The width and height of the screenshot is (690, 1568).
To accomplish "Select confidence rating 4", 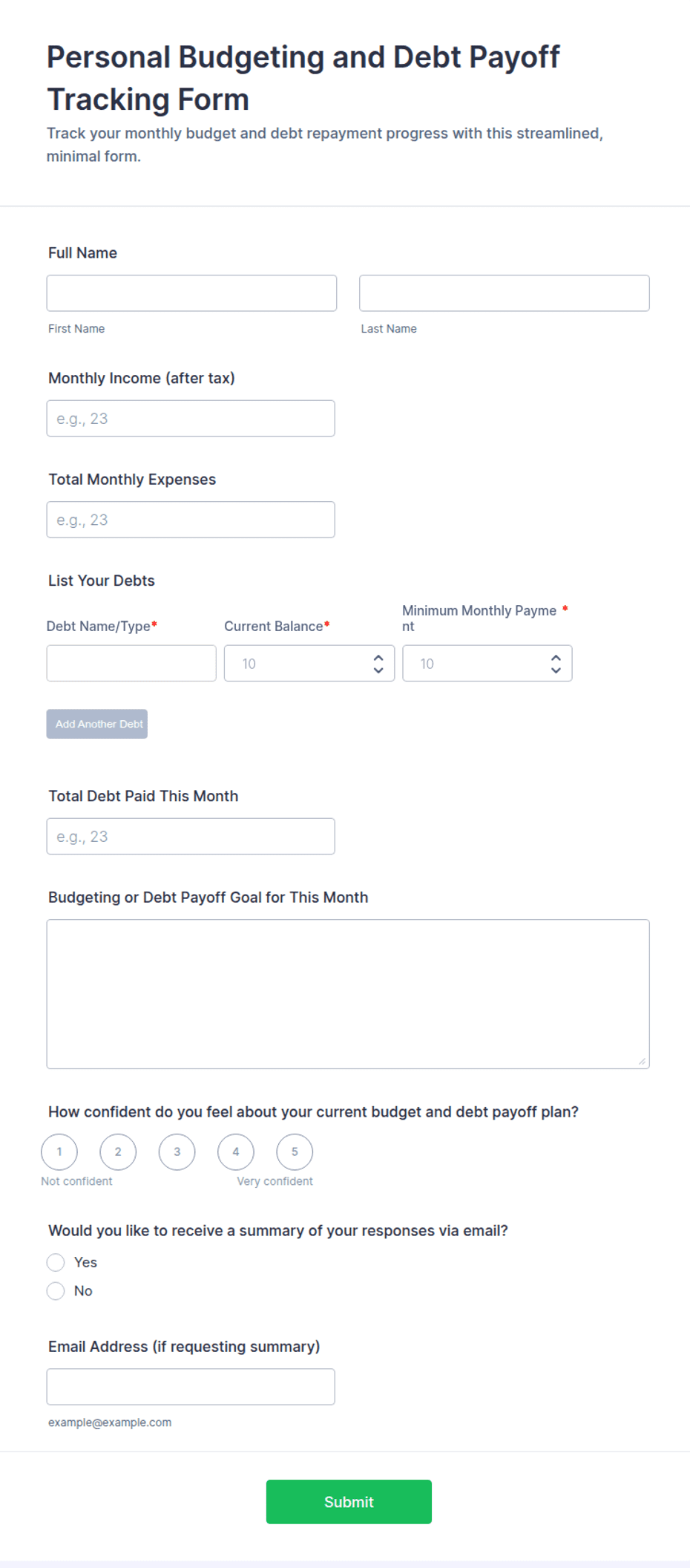I will [236, 1151].
